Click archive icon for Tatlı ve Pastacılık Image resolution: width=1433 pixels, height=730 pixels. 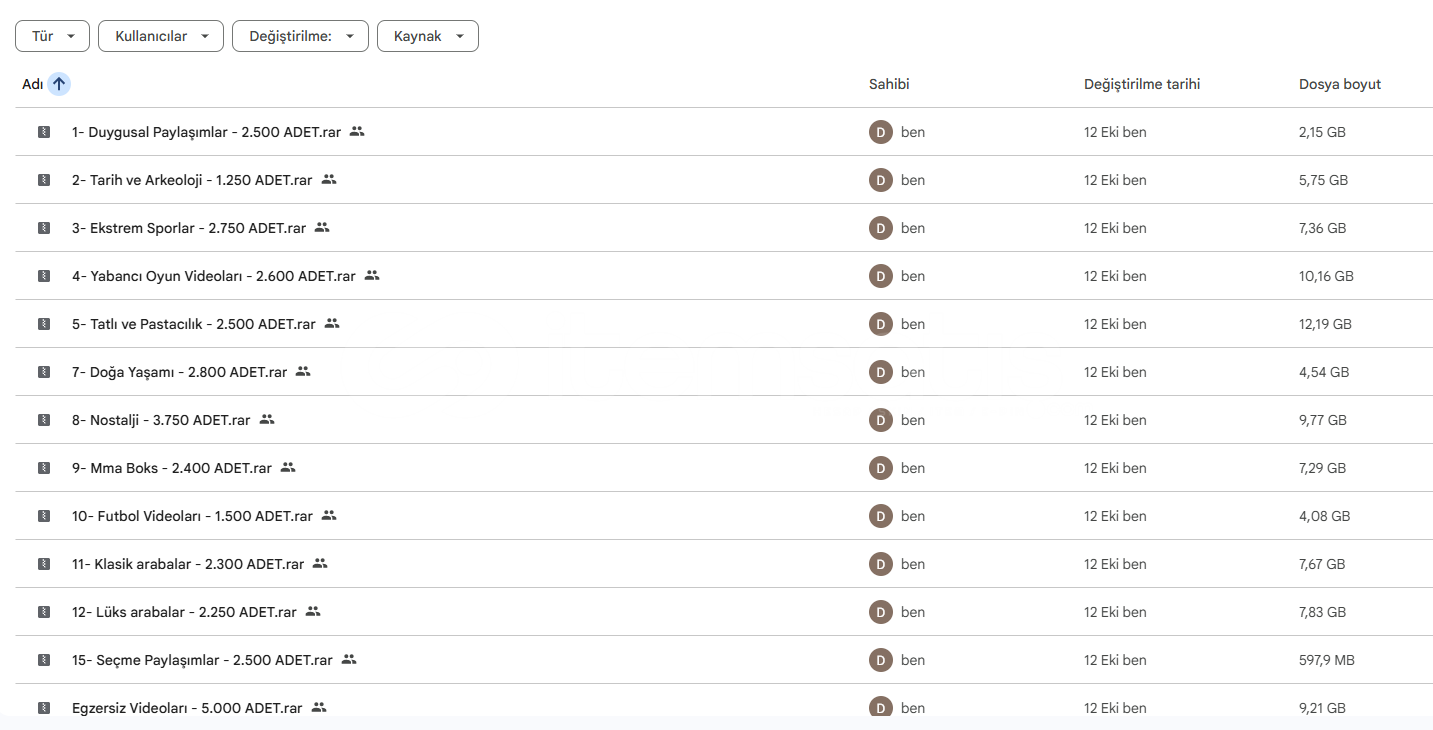pos(44,324)
